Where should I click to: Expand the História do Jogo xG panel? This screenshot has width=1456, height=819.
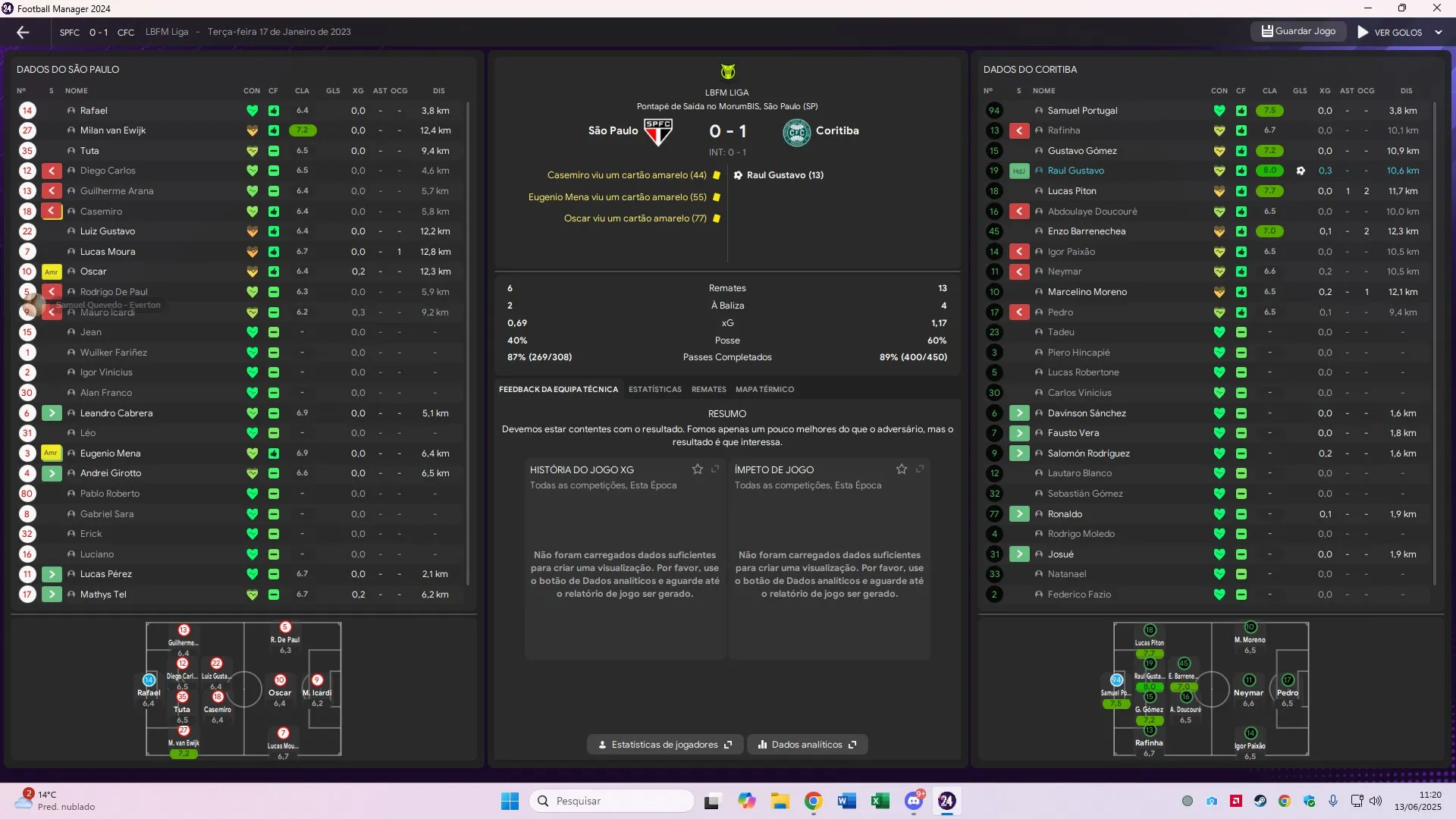(715, 469)
